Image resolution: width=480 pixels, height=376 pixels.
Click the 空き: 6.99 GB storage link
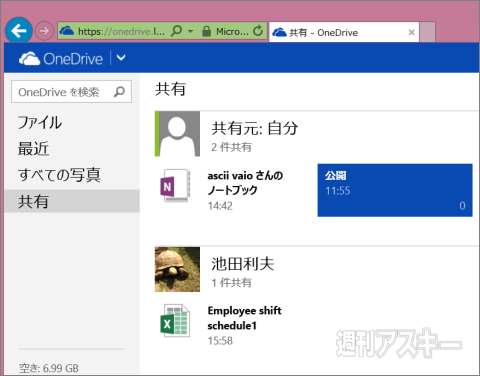[49, 368]
